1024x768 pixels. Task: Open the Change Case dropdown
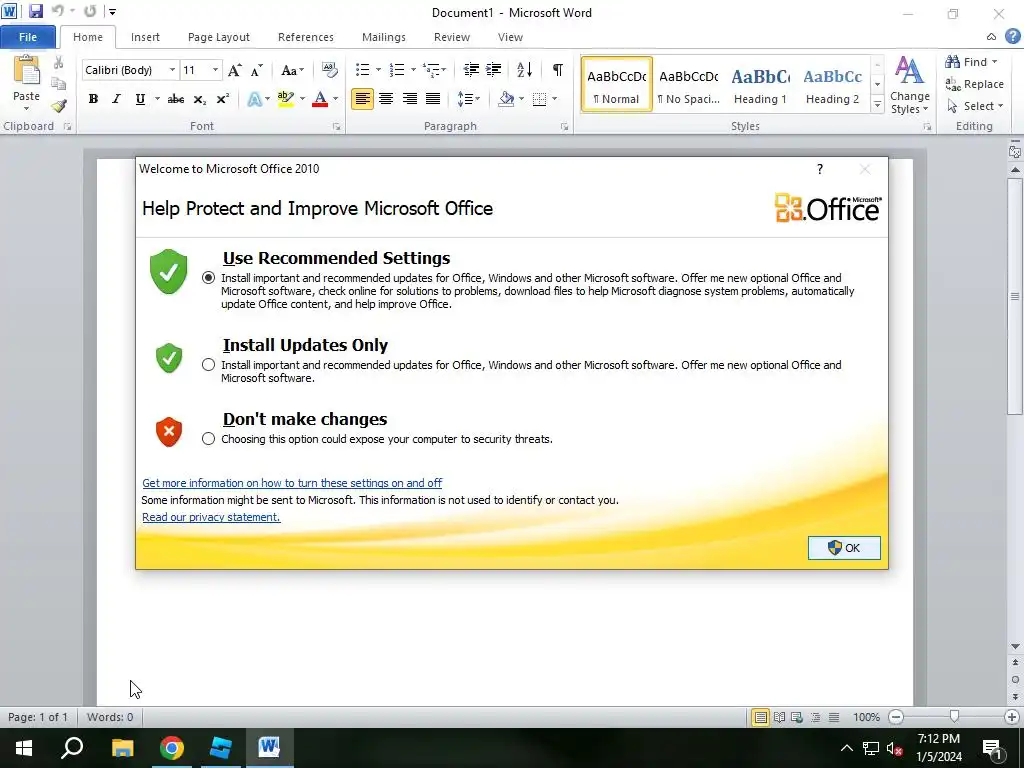[x=292, y=70]
